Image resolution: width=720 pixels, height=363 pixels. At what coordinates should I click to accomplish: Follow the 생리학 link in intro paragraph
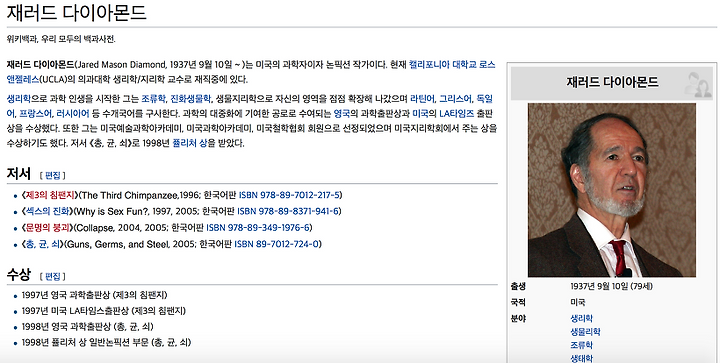[18, 99]
